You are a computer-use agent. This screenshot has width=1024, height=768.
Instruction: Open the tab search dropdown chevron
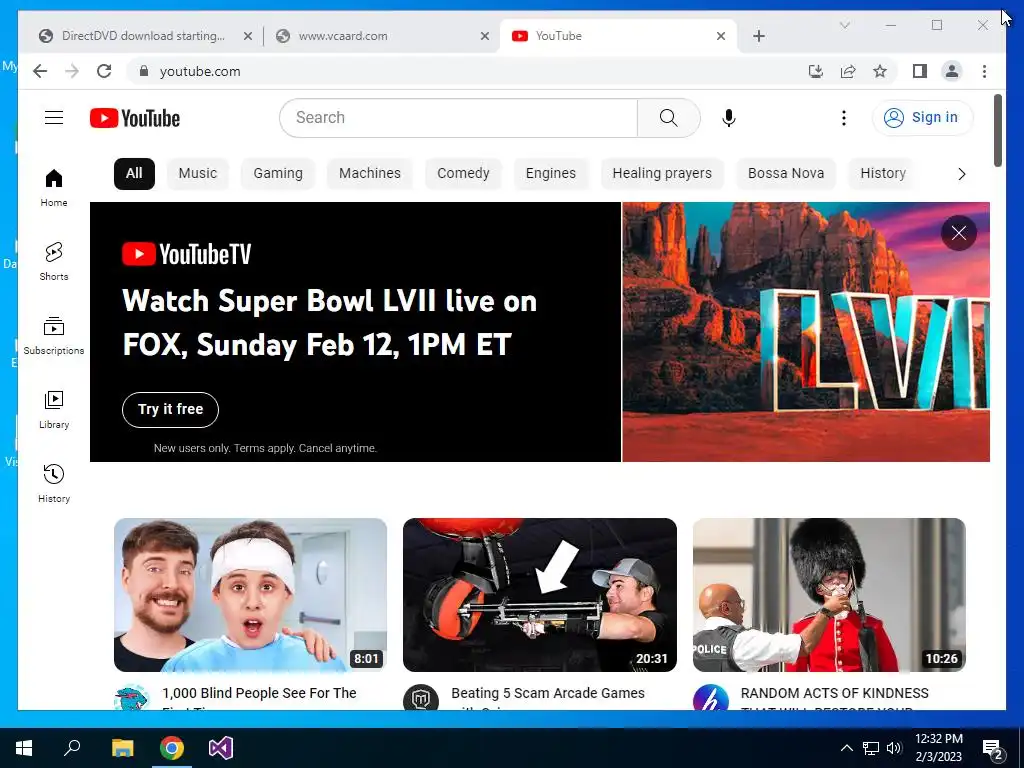[844, 25]
